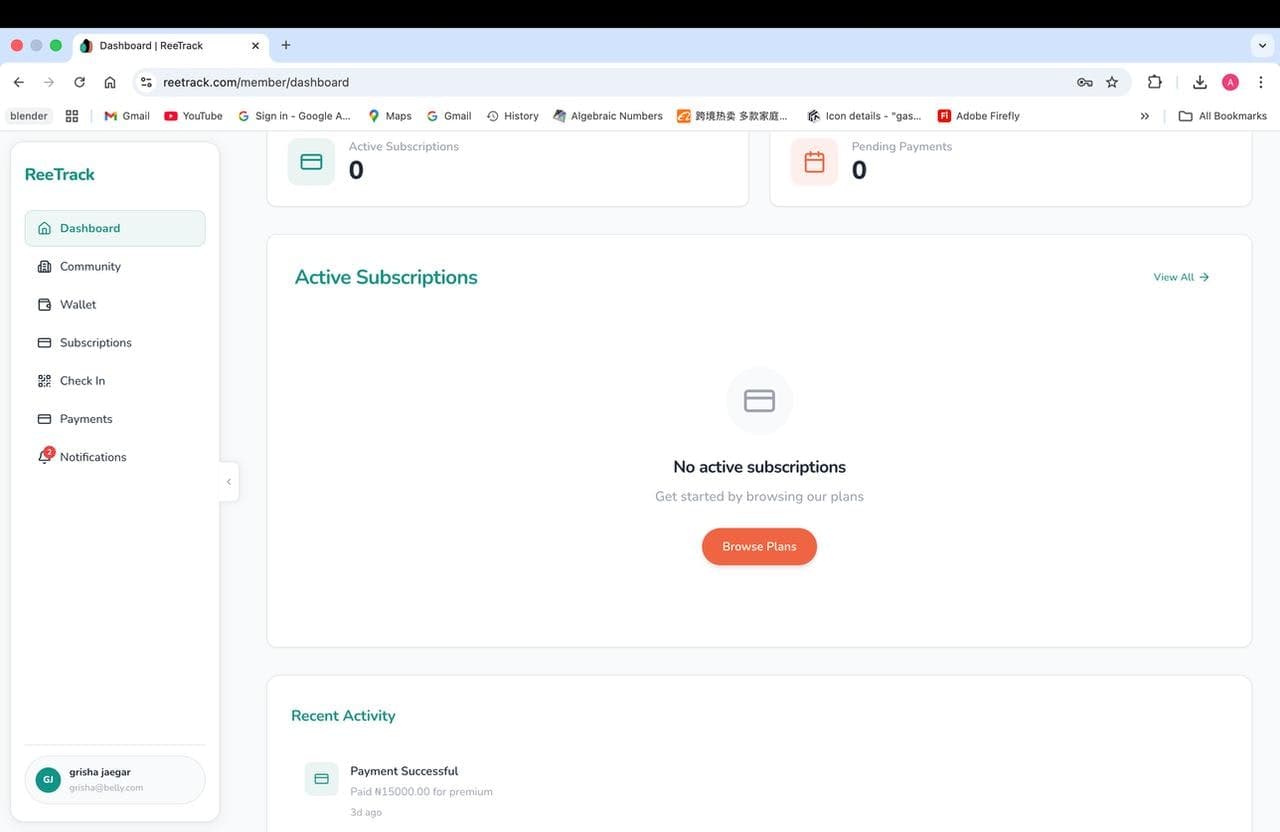Open the Payments card icon

tap(42, 418)
